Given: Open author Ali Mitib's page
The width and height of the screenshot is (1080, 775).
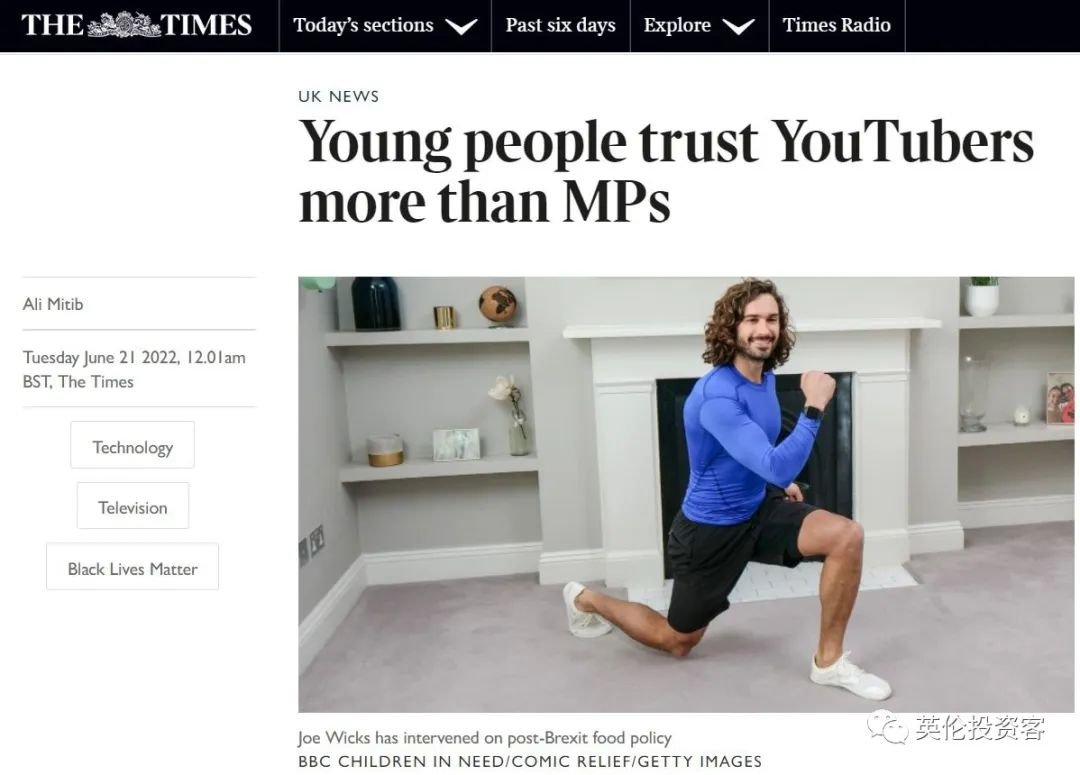Looking at the screenshot, I should 53,304.
